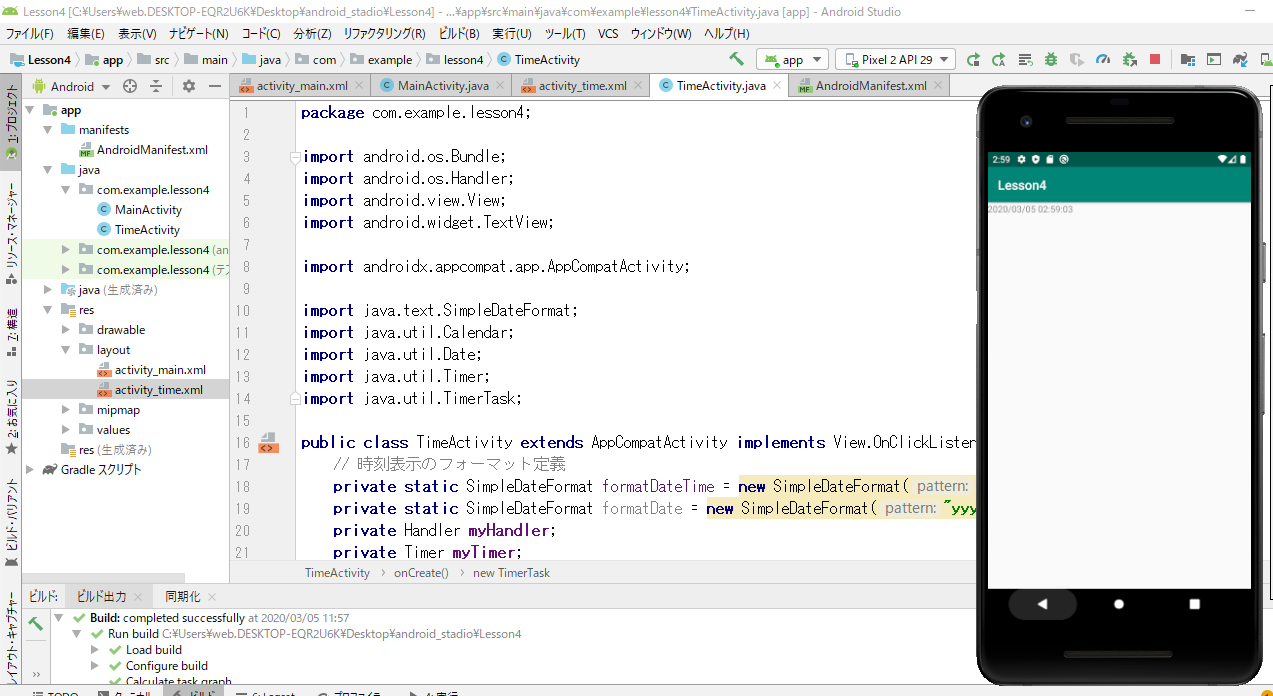Click the onCreate() breadcrumb below the editor
The width and height of the screenshot is (1273, 696).
point(421,573)
